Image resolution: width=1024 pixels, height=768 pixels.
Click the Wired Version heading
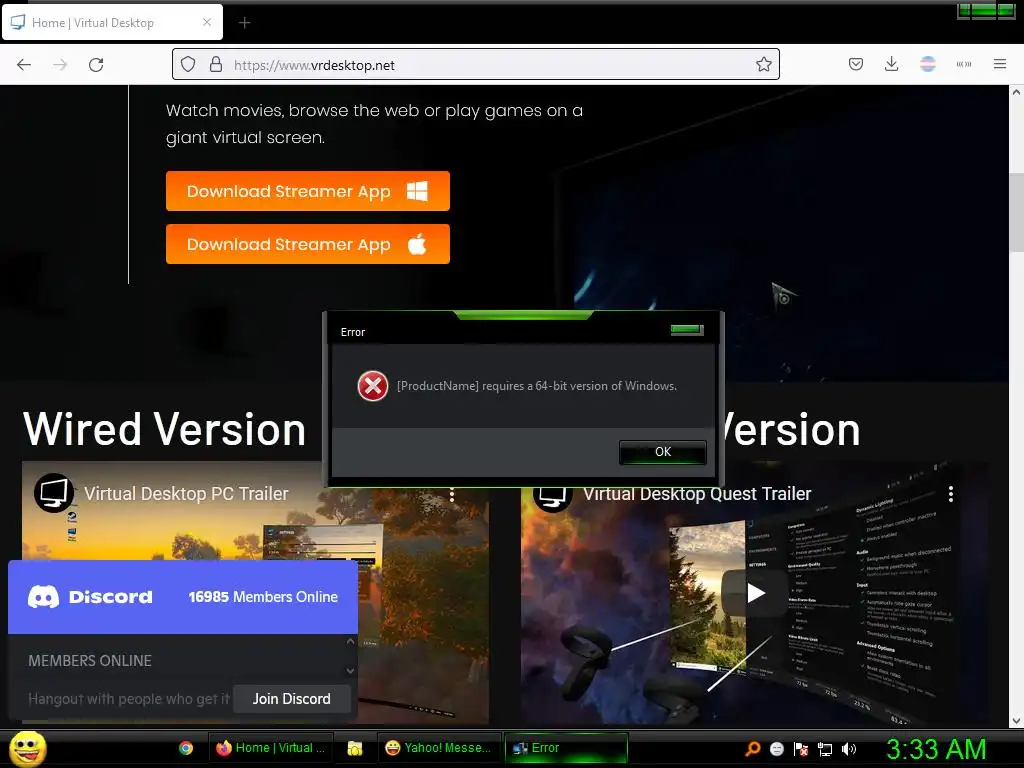(165, 429)
